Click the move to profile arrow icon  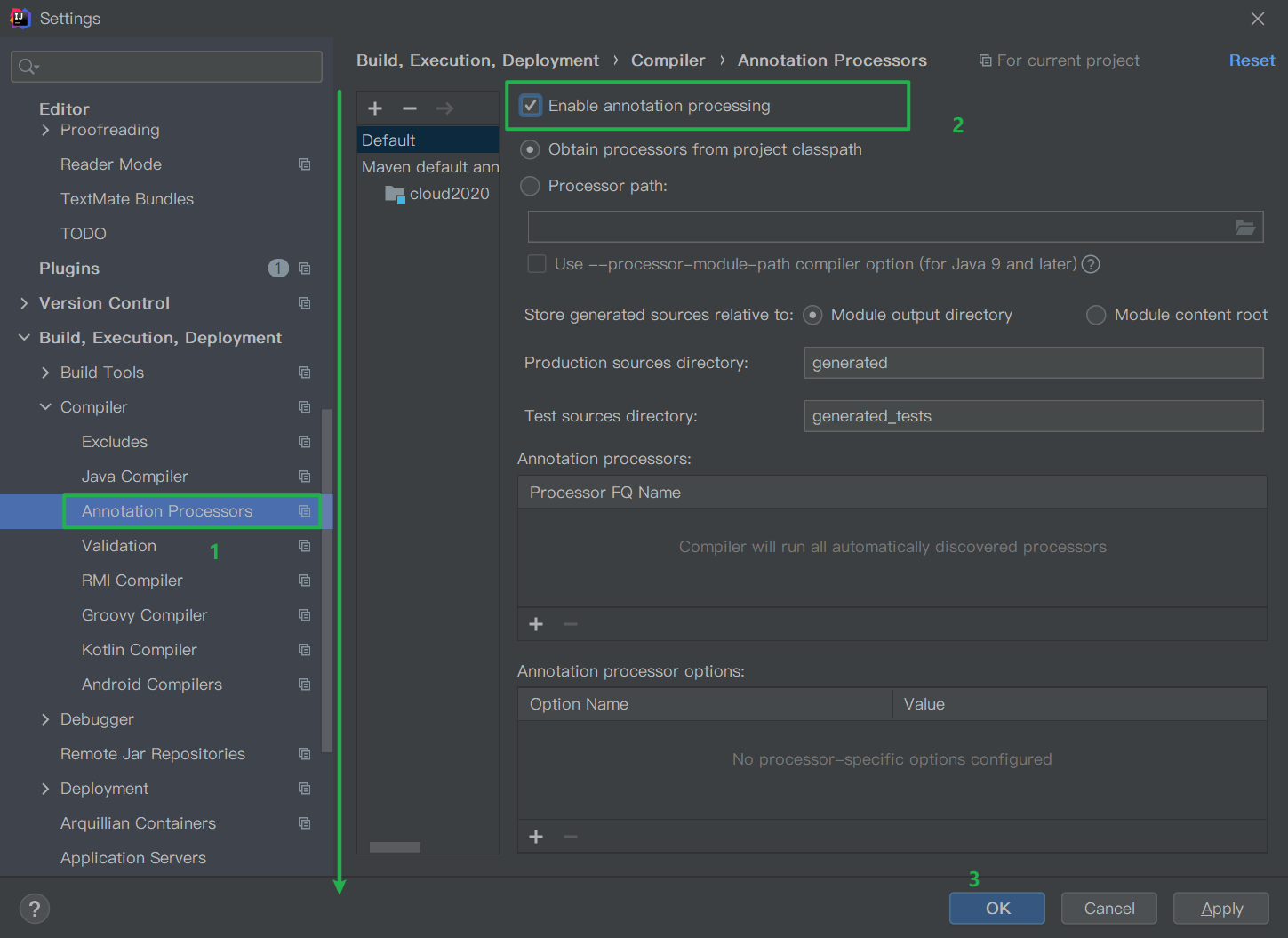(x=444, y=108)
